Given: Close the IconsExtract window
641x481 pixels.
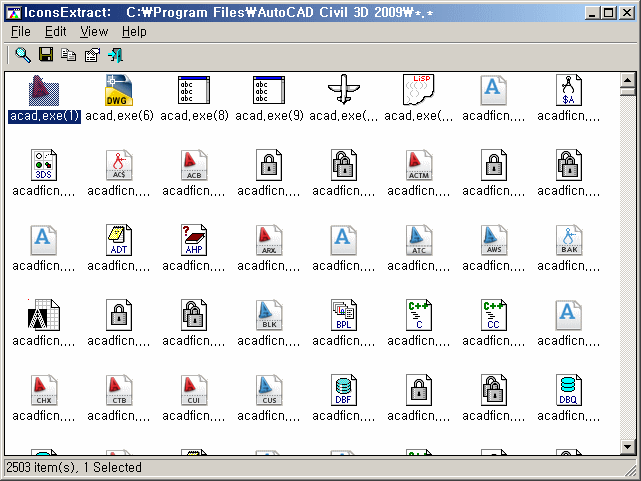Looking at the screenshot, I should pos(626,13).
